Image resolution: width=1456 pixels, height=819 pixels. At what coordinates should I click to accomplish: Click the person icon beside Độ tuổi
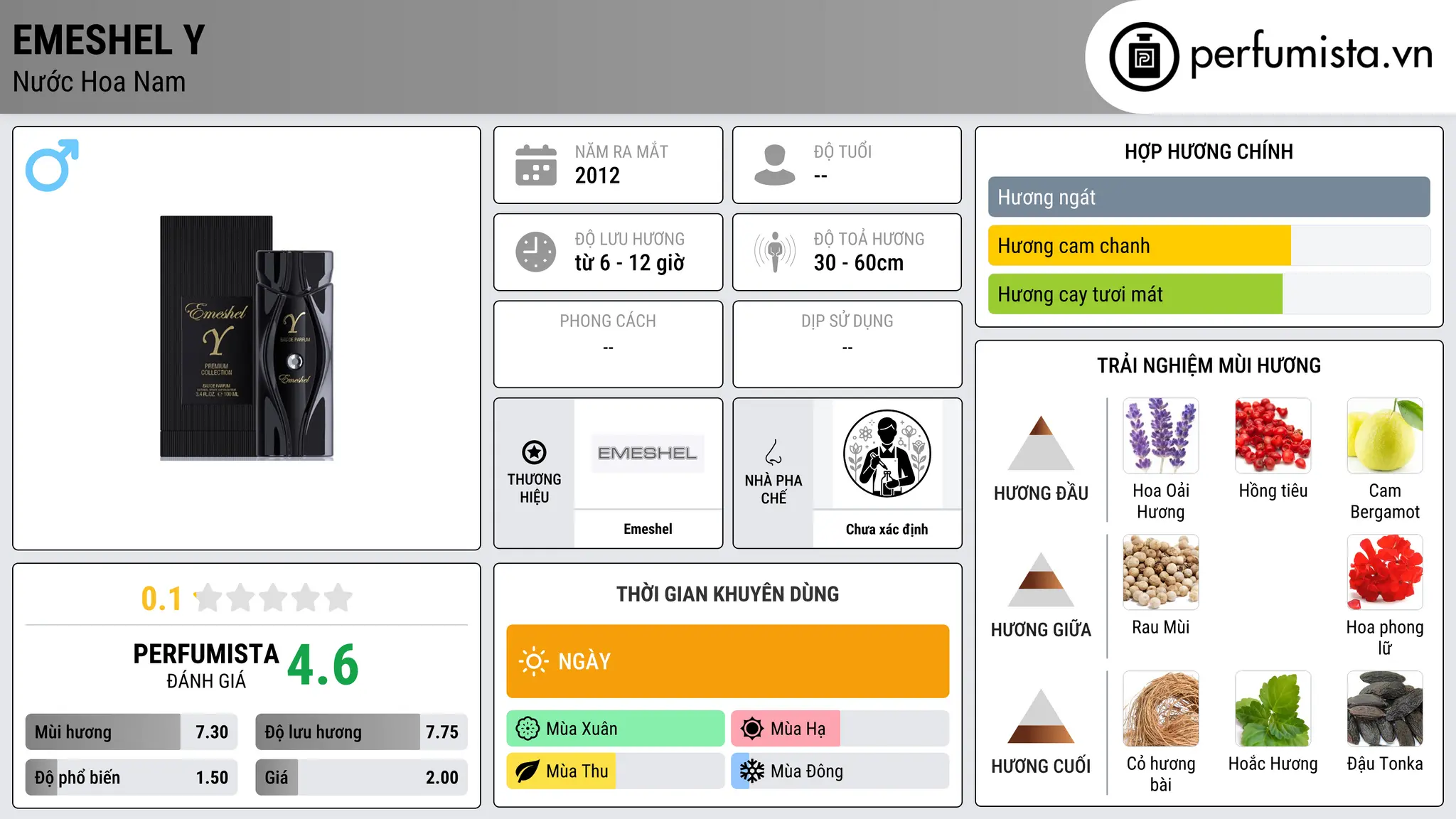click(x=775, y=165)
